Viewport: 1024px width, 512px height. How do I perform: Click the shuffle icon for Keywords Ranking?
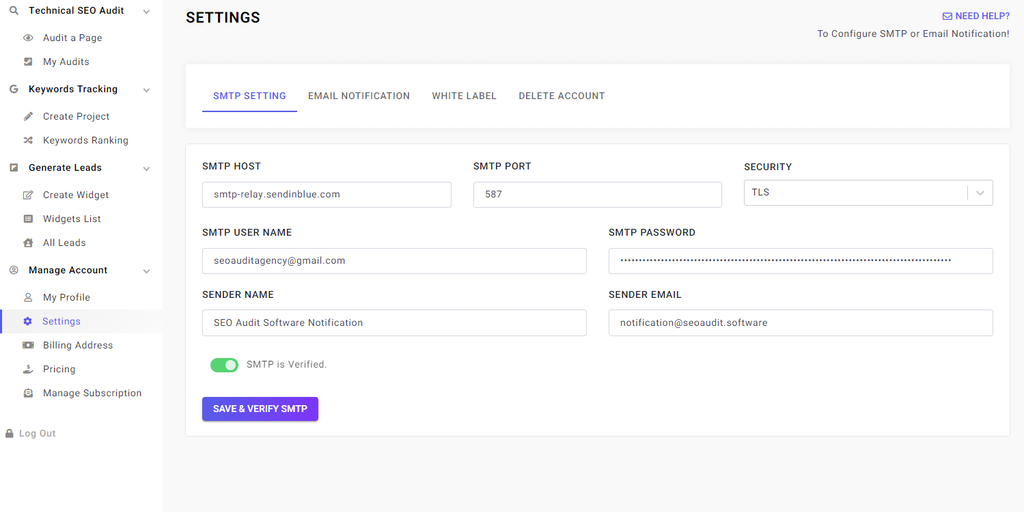(28, 140)
